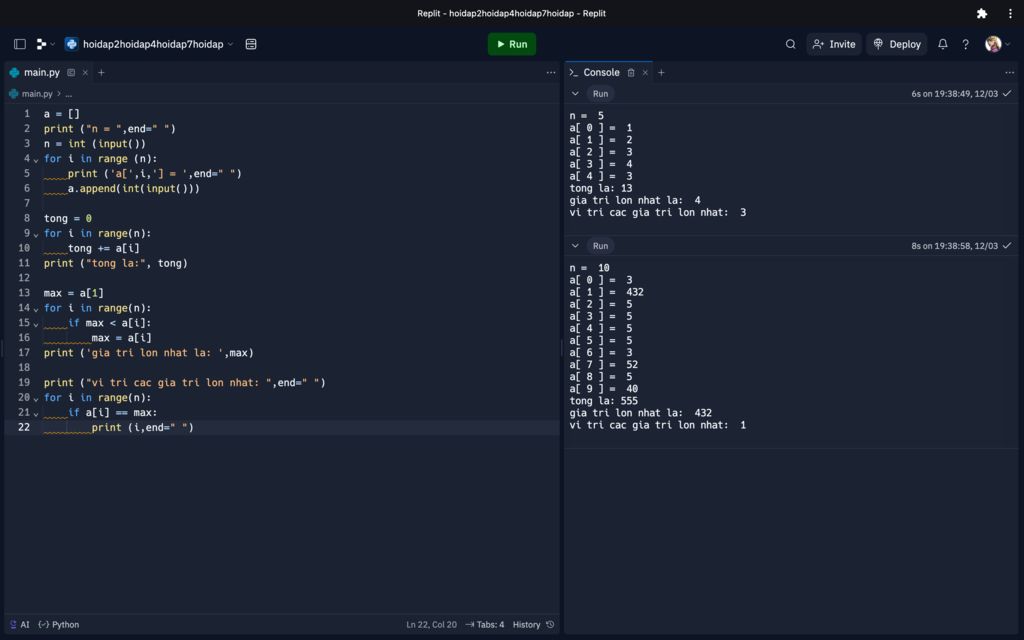1024x640 pixels.
Task: Click the Deploy button
Action: coord(896,44)
